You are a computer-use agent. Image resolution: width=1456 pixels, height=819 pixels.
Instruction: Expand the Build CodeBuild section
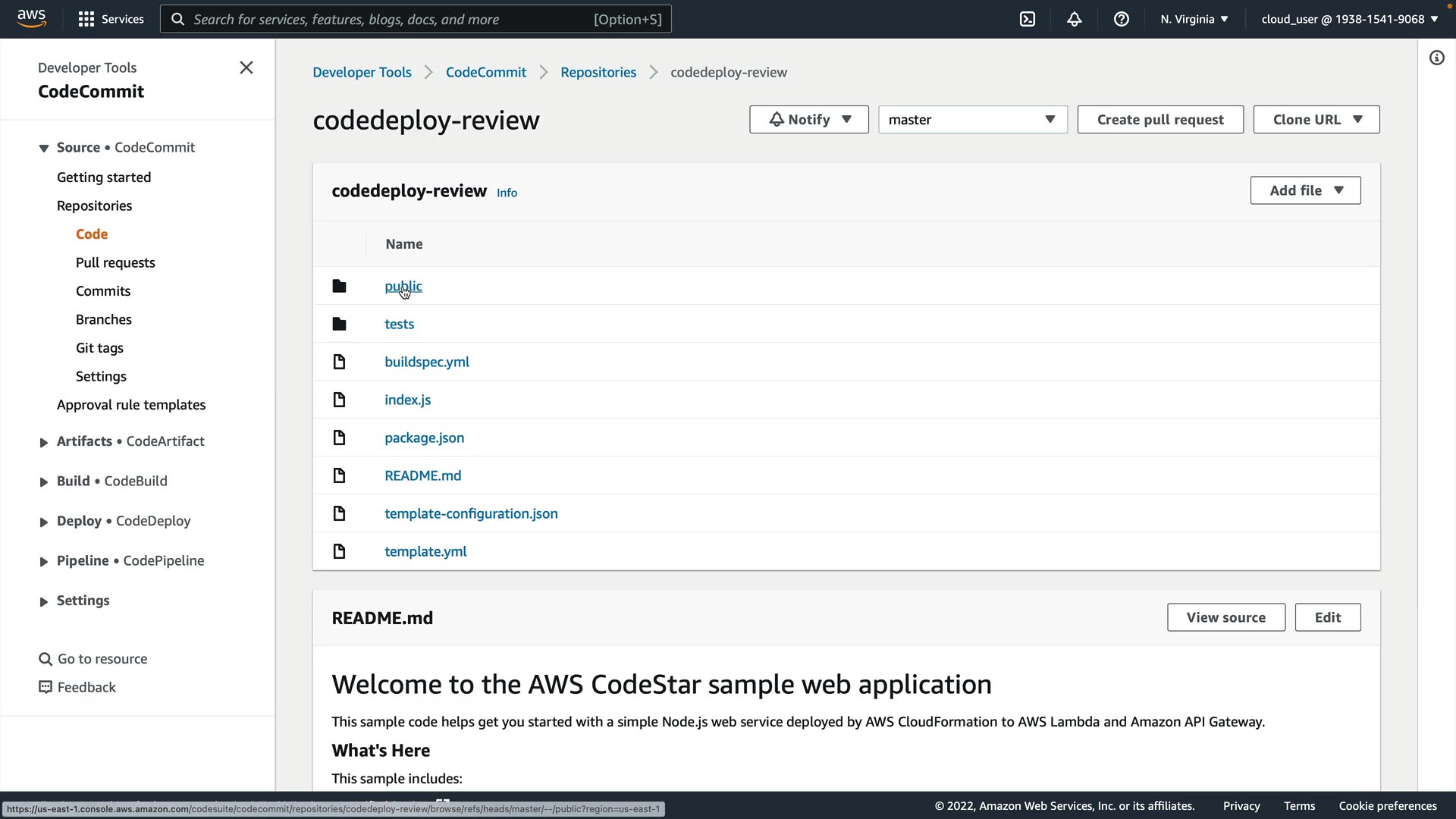43,482
